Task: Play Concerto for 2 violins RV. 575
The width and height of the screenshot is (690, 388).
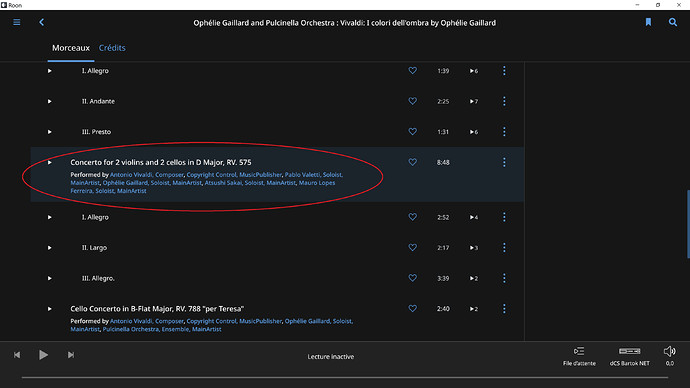Action: pyautogui.click(x=50, y=162)
